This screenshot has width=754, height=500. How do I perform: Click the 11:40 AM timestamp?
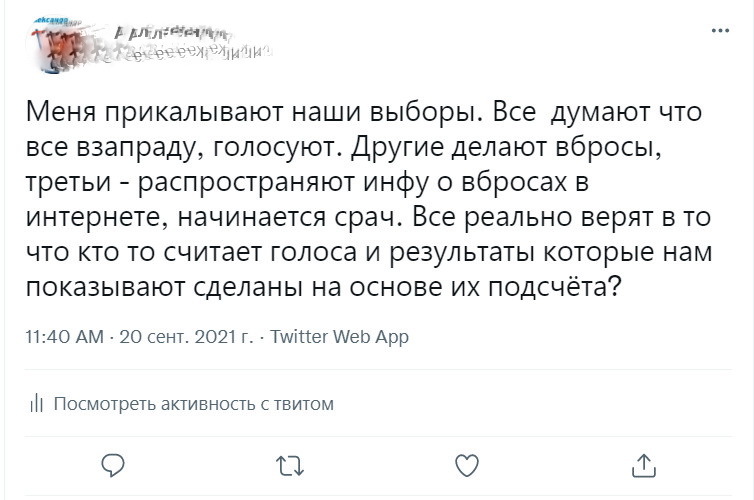pos(65,337)
